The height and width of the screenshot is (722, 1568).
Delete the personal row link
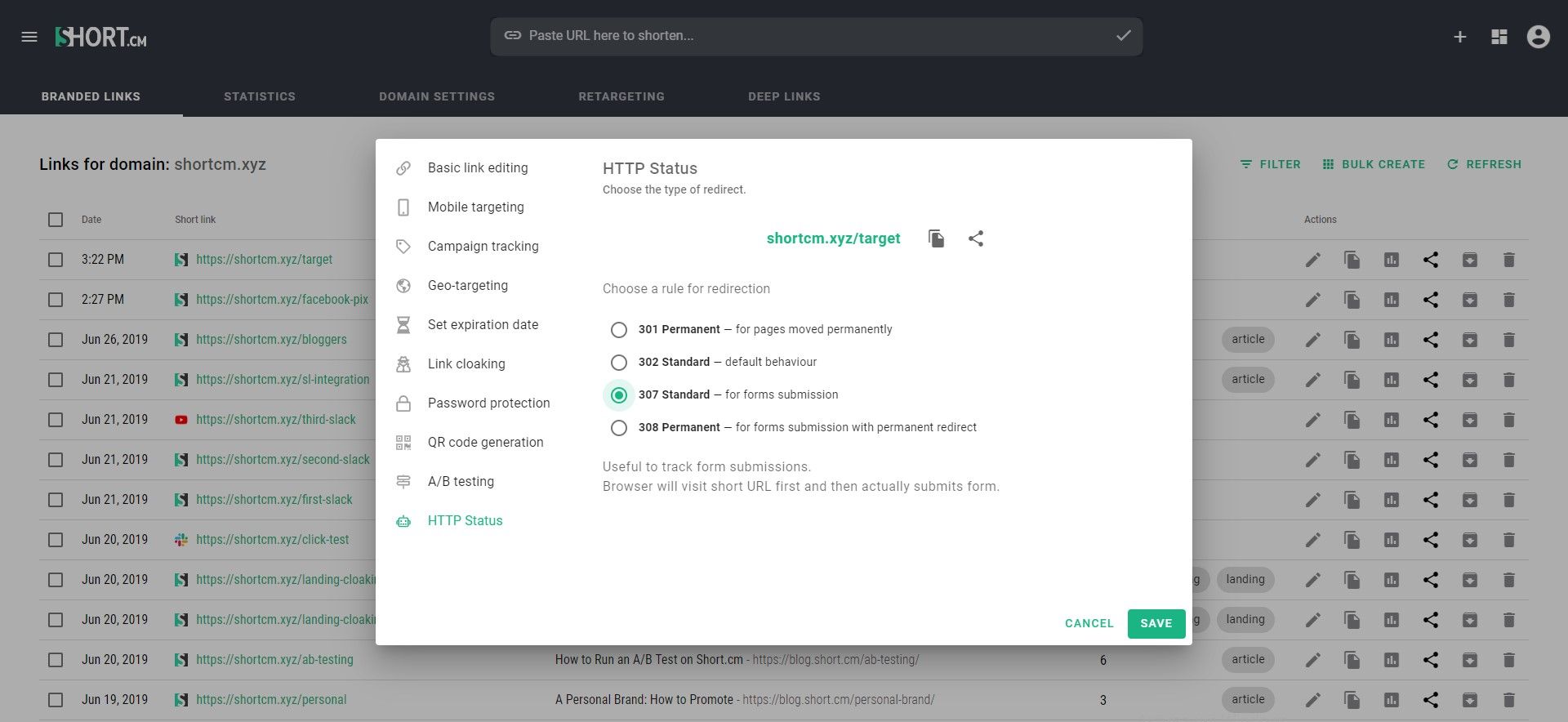(x=1509, y=700)
